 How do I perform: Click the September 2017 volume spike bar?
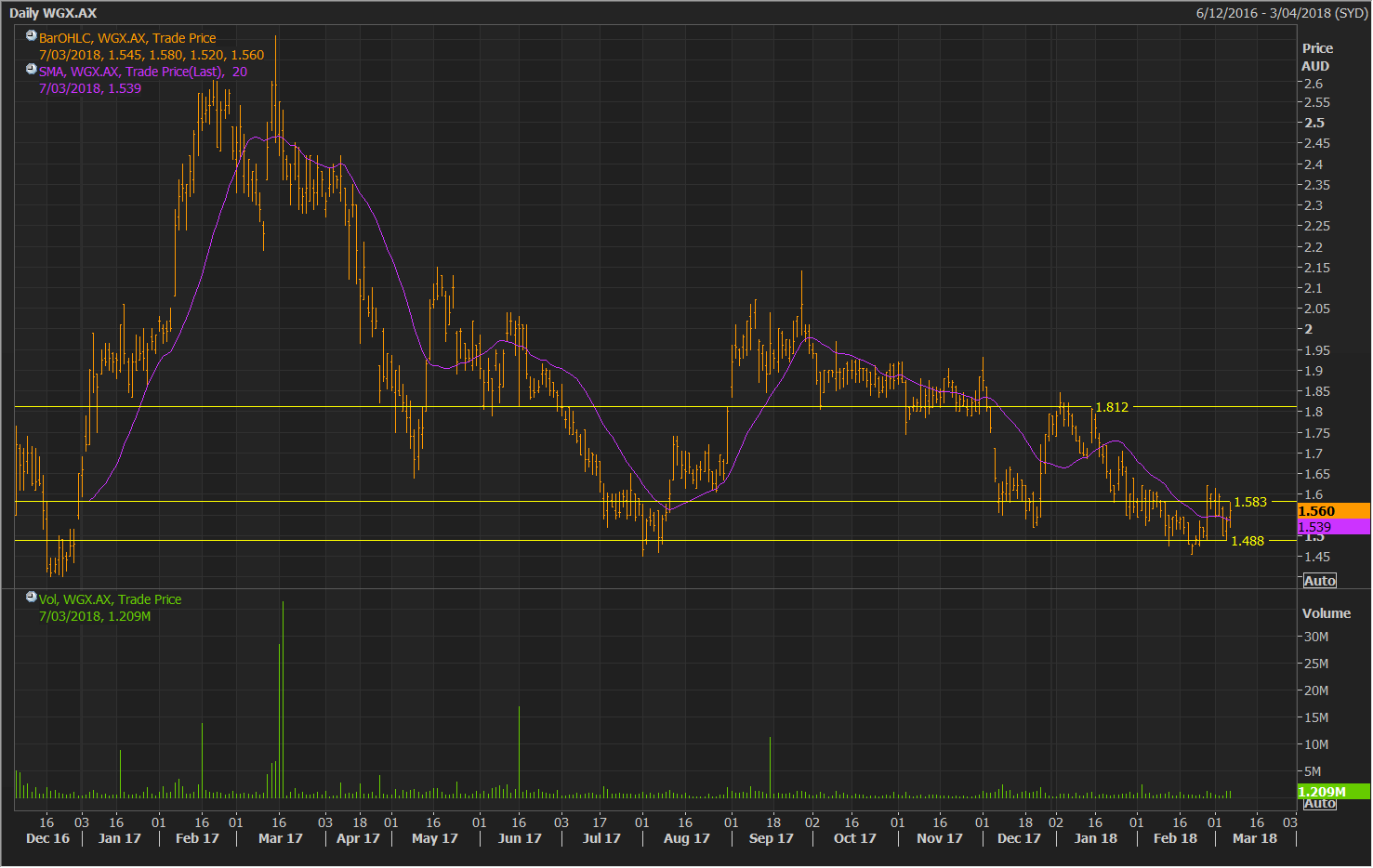[770, 767]
